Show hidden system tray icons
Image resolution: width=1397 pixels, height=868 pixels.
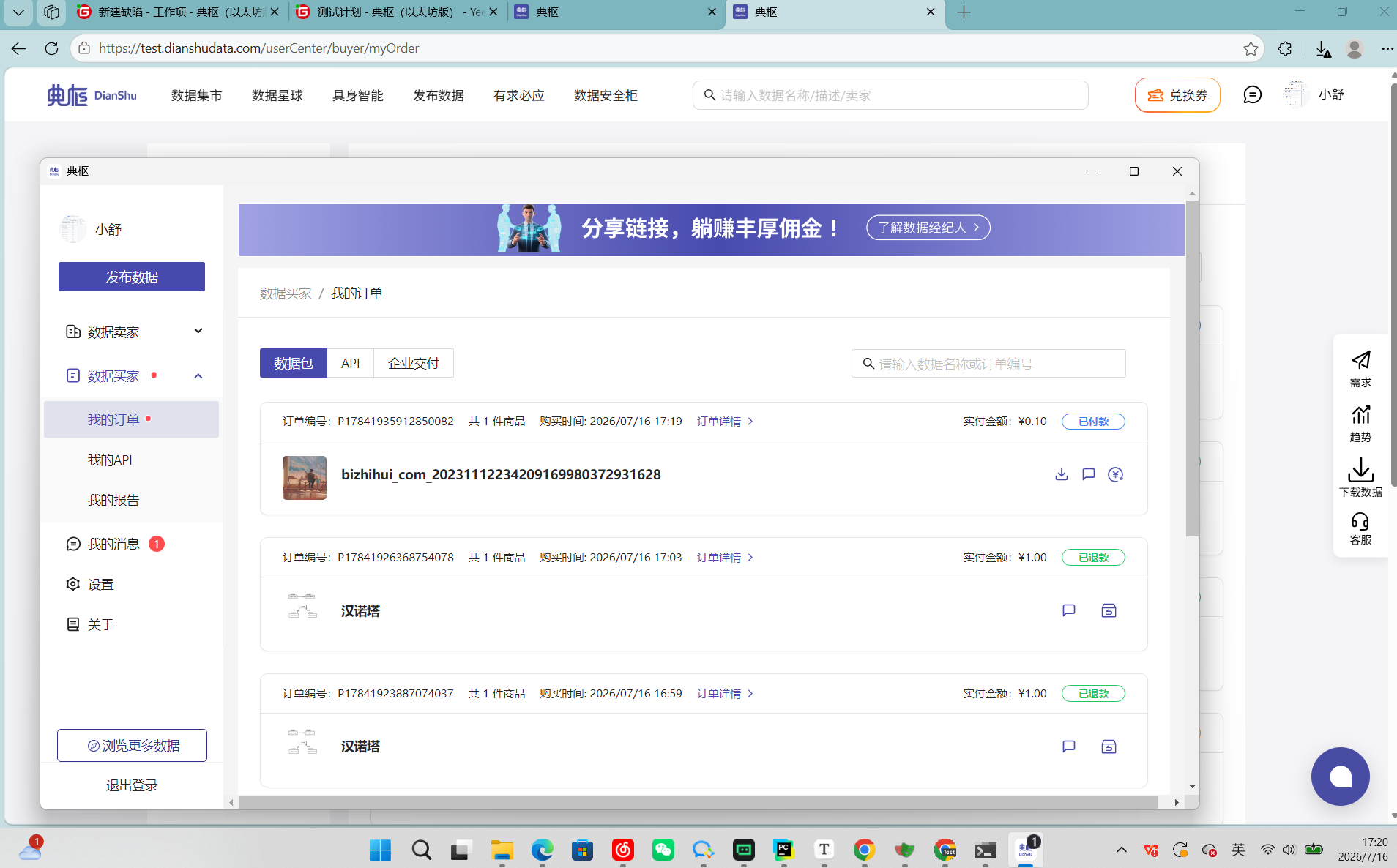(1121, 850)
